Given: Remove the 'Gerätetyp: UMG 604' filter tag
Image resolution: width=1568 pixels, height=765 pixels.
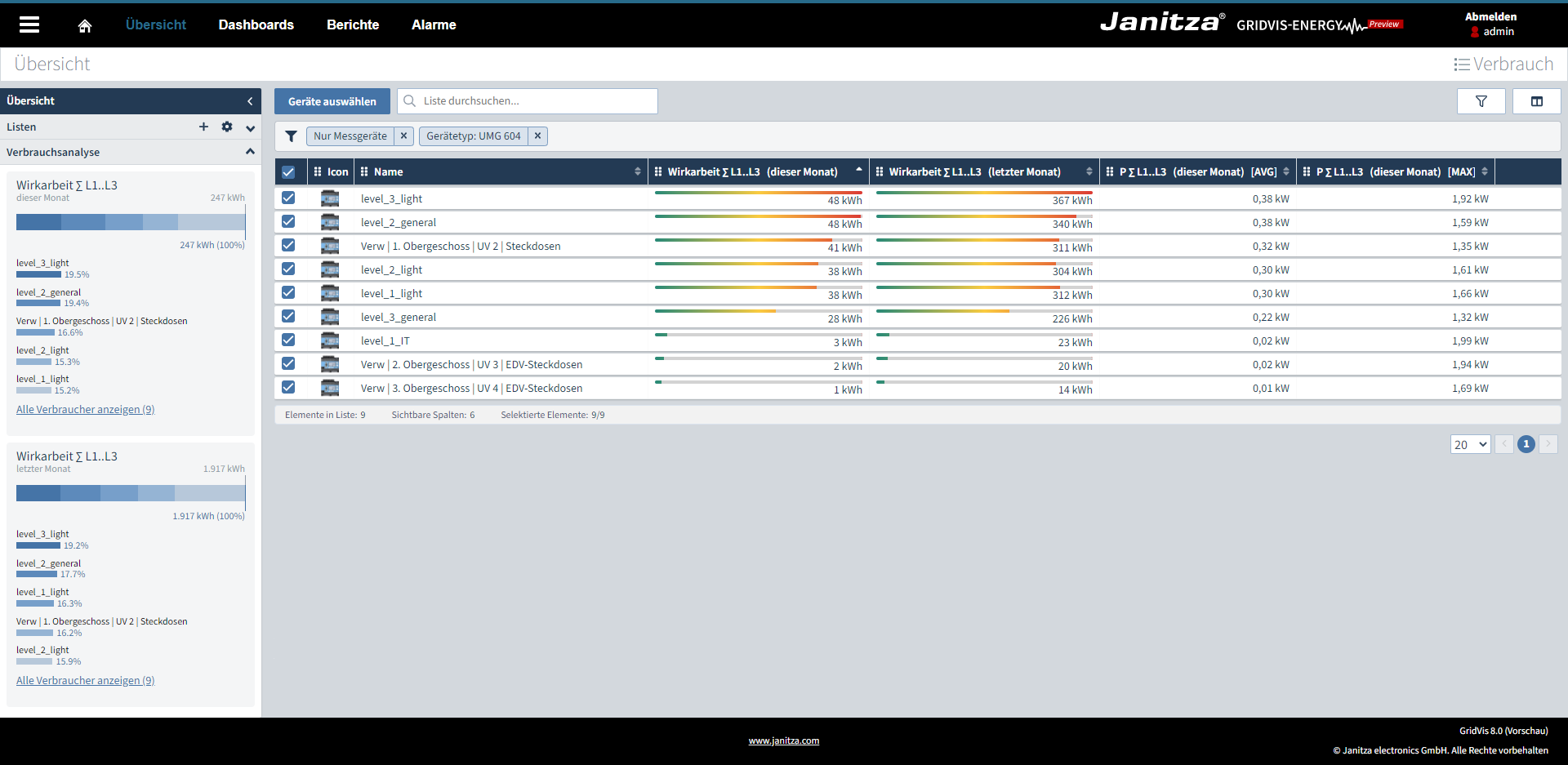Looking at the screenshot, I should pyautogui.click(x=537, y=136).
